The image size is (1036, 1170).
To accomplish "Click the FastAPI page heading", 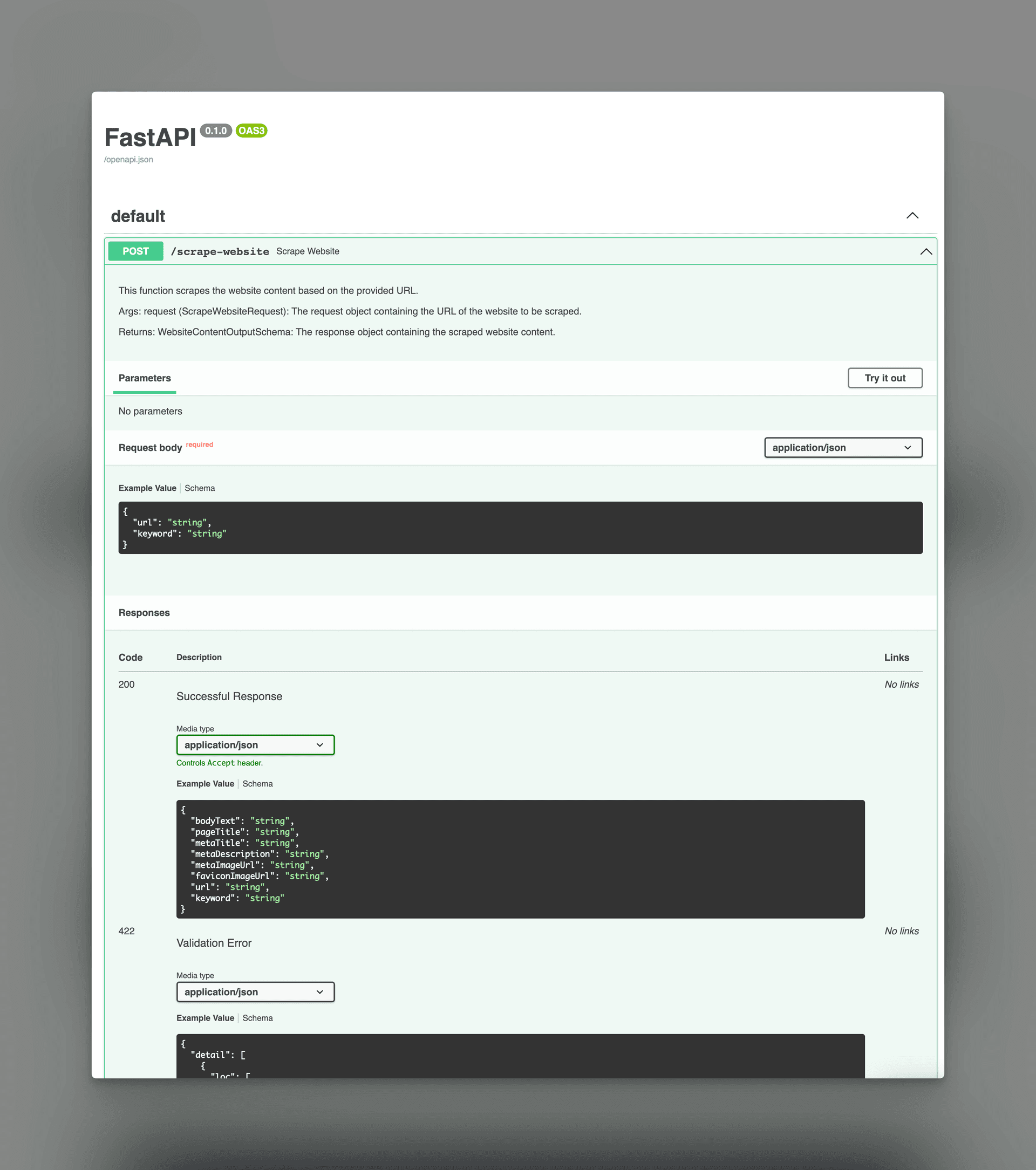I will pyautogui.click(x=150, y=138).
